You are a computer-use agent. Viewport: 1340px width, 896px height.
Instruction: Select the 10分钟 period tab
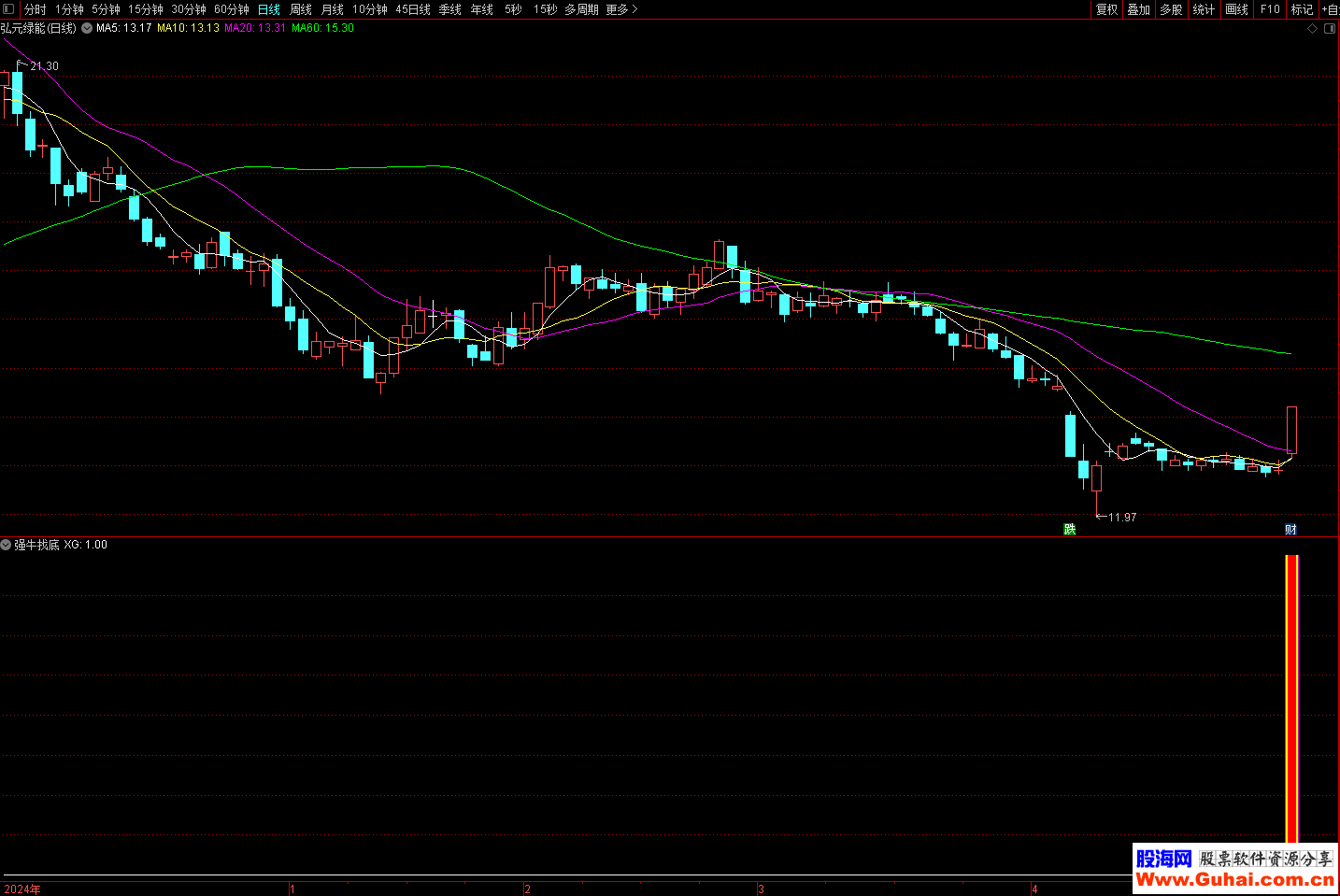[x=370, y=9]
